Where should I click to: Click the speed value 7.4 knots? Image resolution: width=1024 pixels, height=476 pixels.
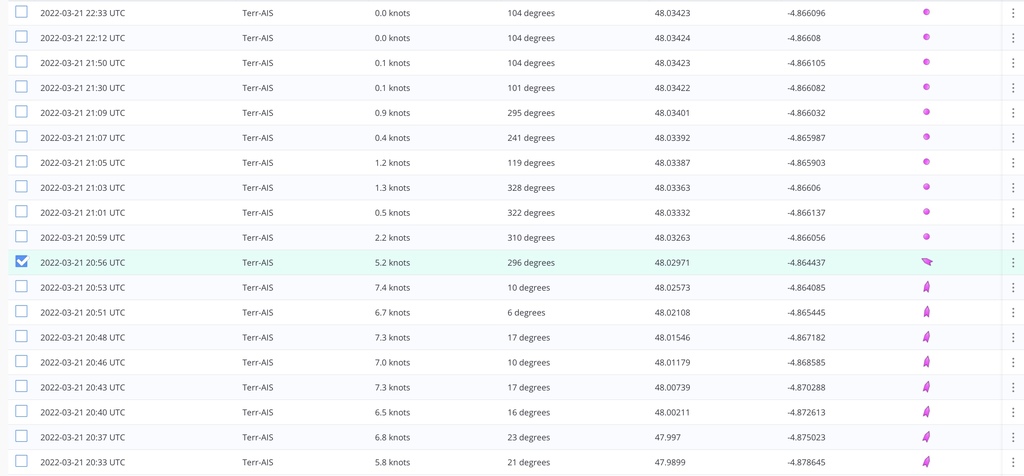point(392,287)
